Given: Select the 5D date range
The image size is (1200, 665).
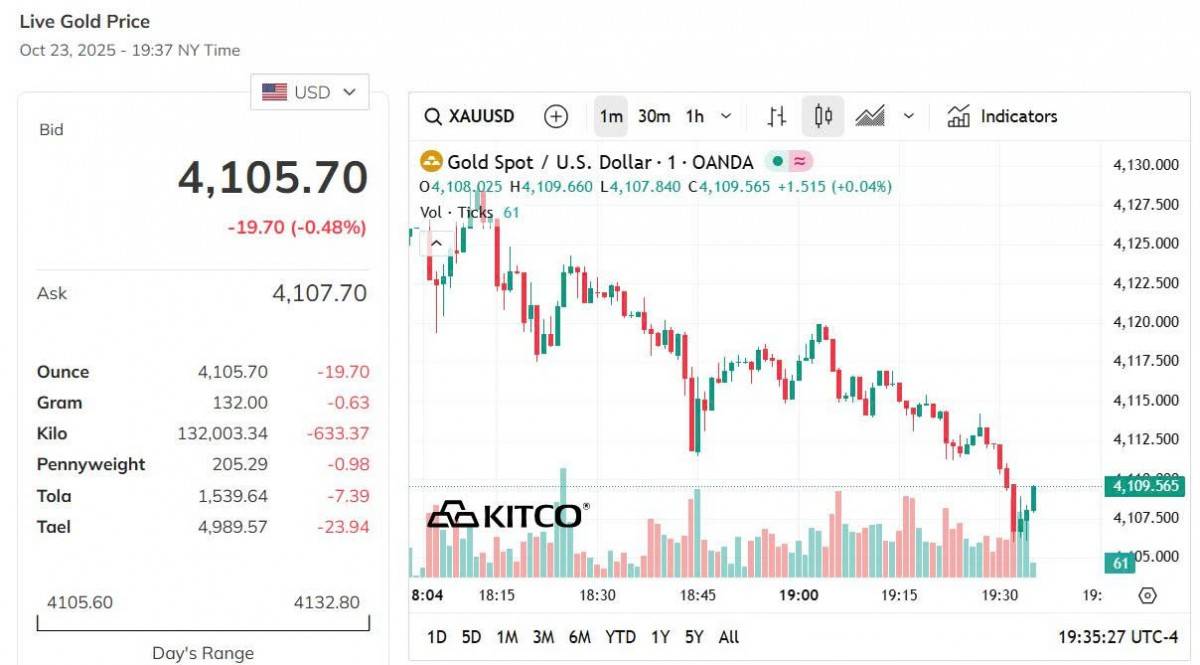Looking at the screenshot, I should (471, 637).
